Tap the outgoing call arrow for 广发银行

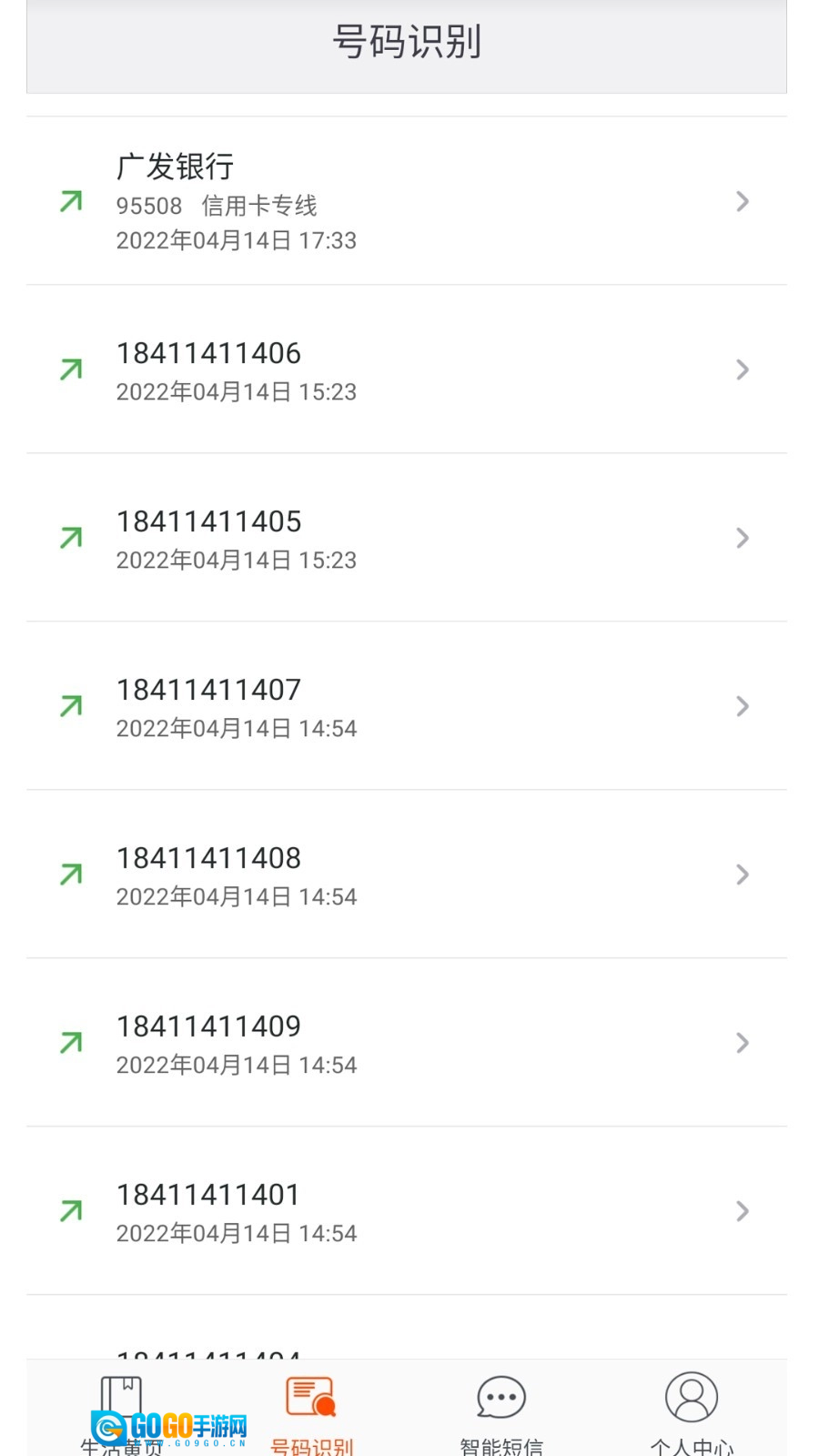71,201
